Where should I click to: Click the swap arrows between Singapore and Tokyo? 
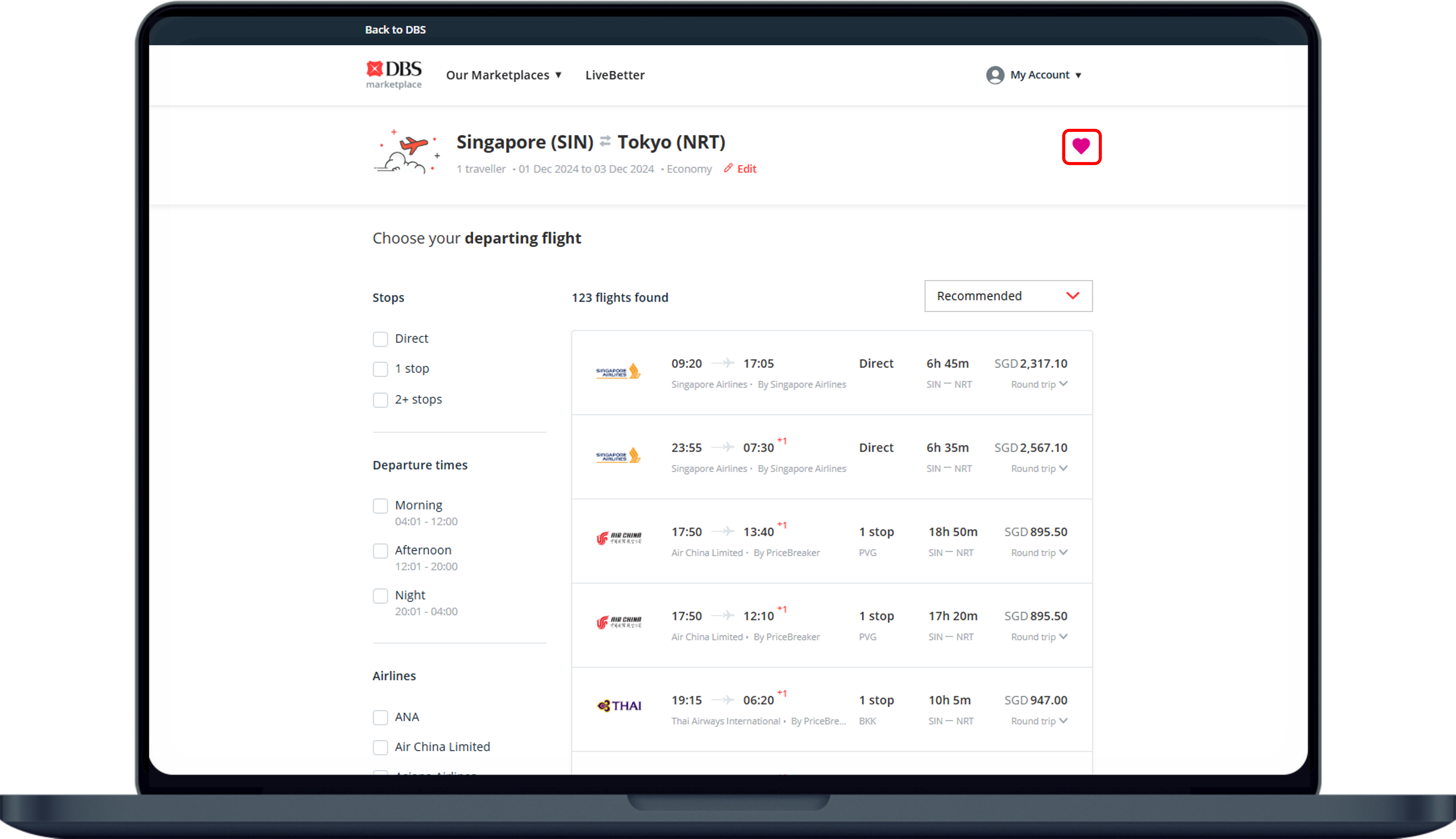(x=605, y=141)
